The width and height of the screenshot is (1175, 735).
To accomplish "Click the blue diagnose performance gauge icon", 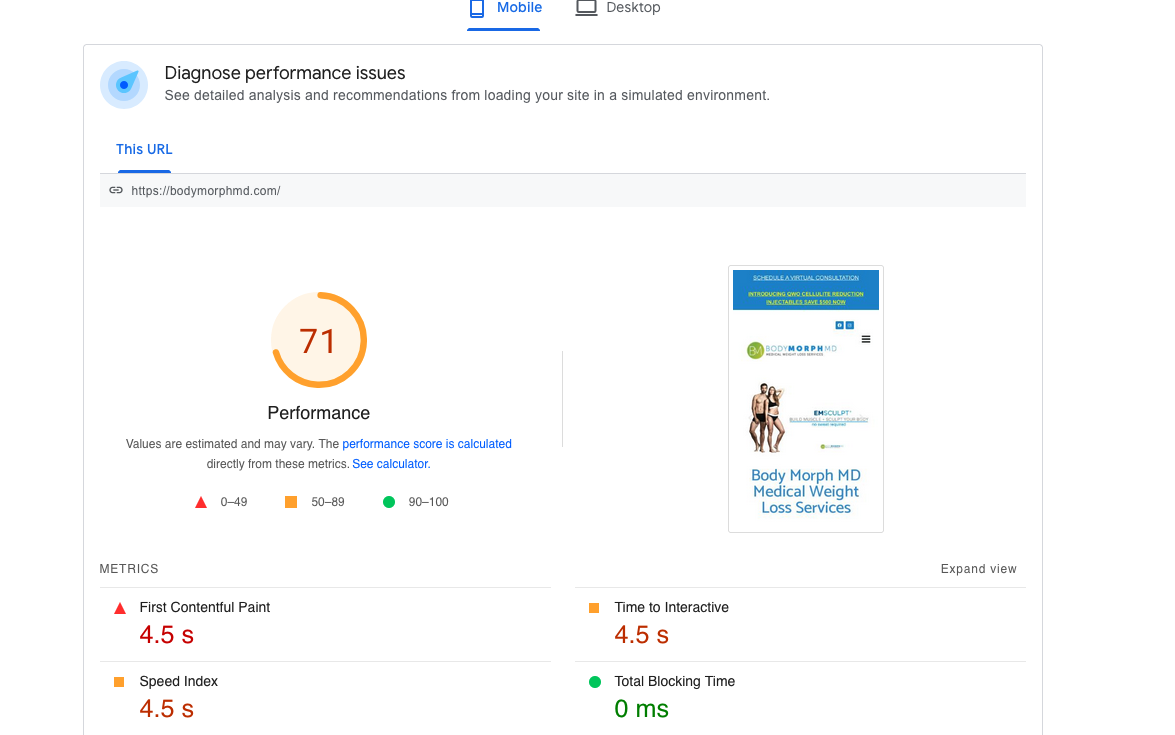I will click(124, 85).
